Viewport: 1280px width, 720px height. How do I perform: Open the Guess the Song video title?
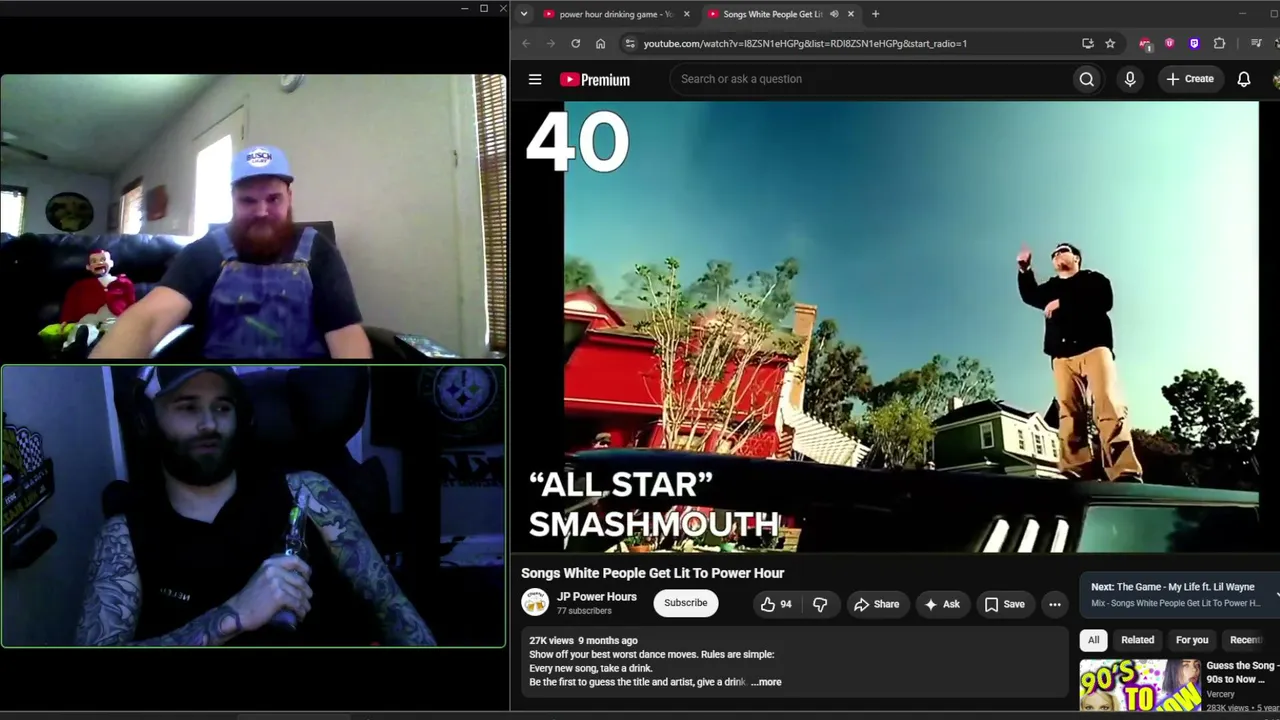(x=1242, y=672)
